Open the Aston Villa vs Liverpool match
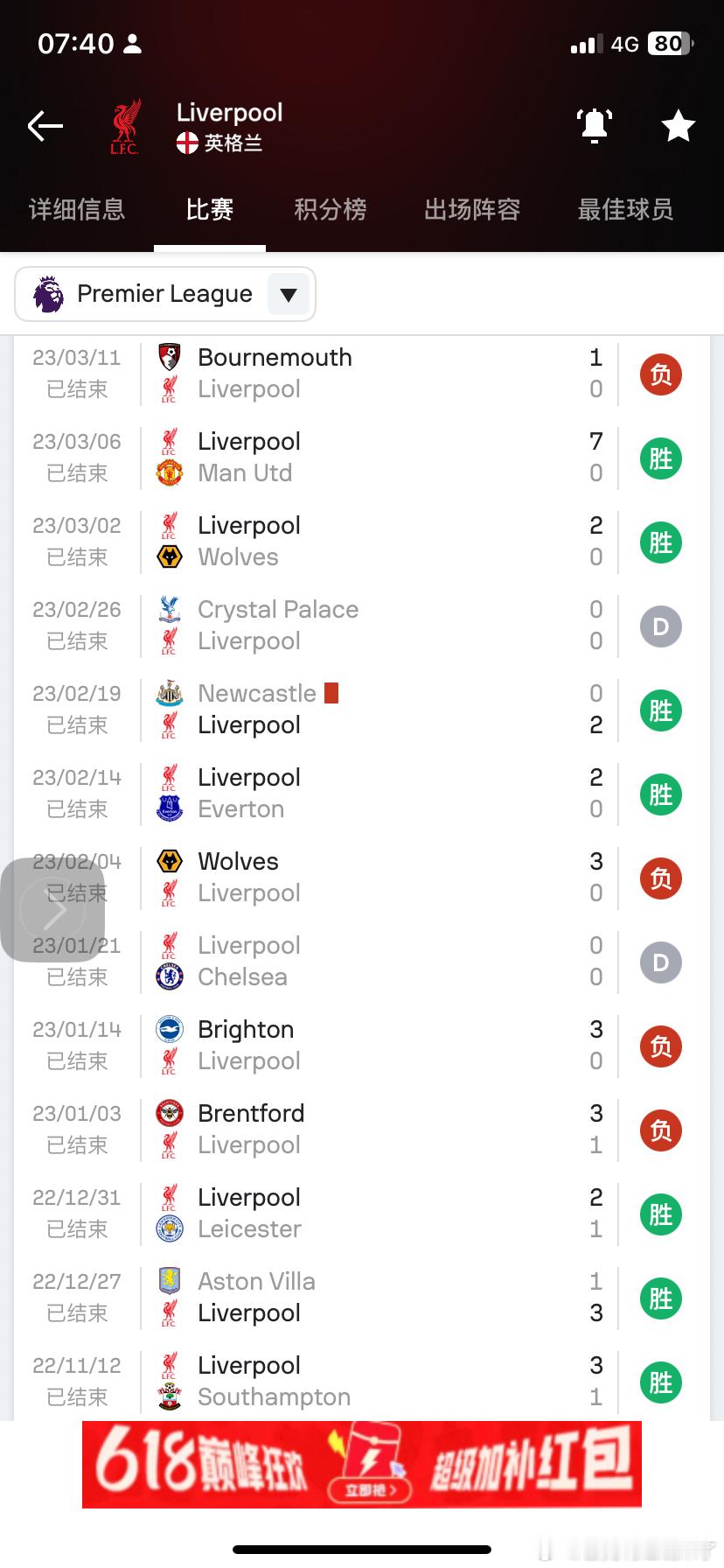724x1568 pixels. coord(367,1298)
